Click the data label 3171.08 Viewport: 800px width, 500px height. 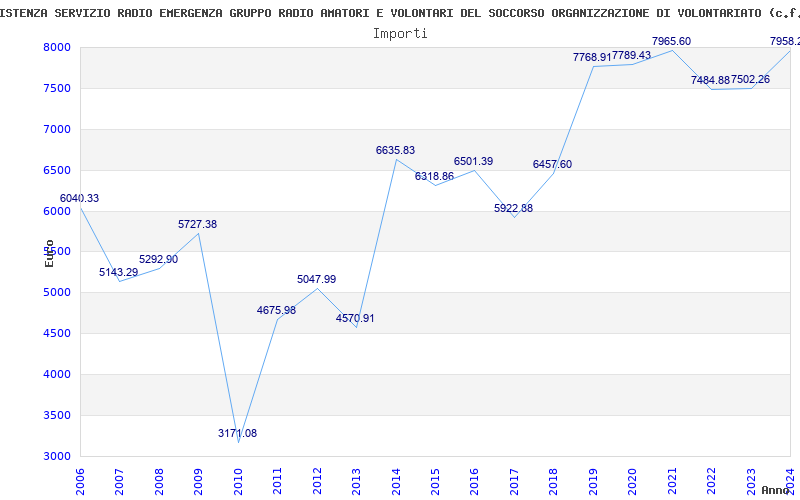pos(237,433)
